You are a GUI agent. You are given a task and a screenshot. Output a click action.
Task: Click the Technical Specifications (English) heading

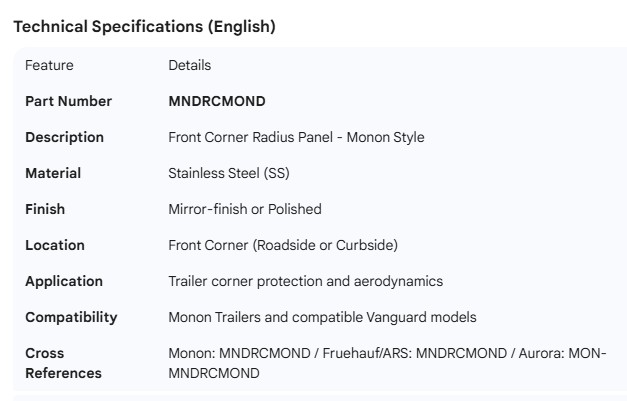pyautogui.click(x=144, y=27)
